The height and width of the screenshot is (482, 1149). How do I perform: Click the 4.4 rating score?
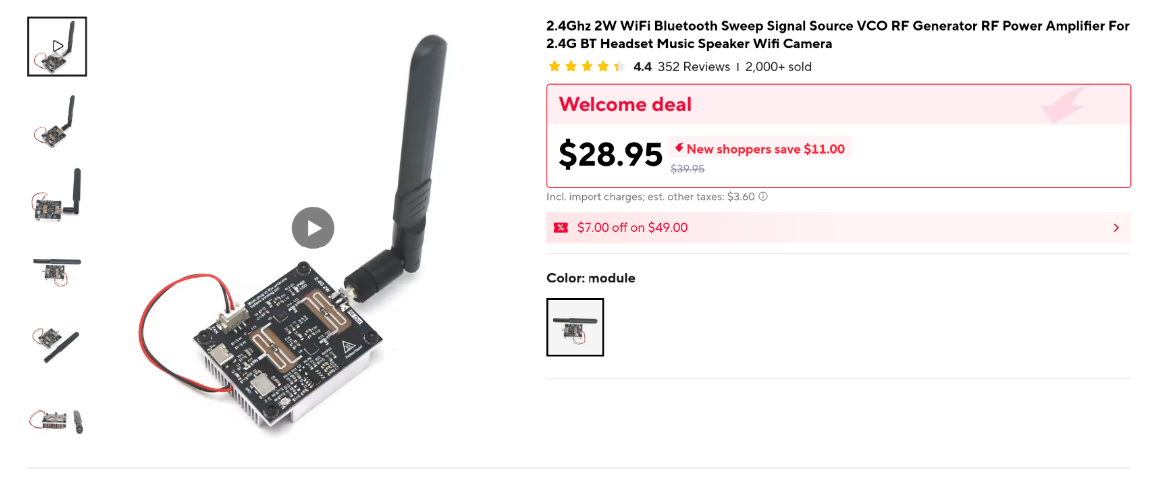point(642,67)
